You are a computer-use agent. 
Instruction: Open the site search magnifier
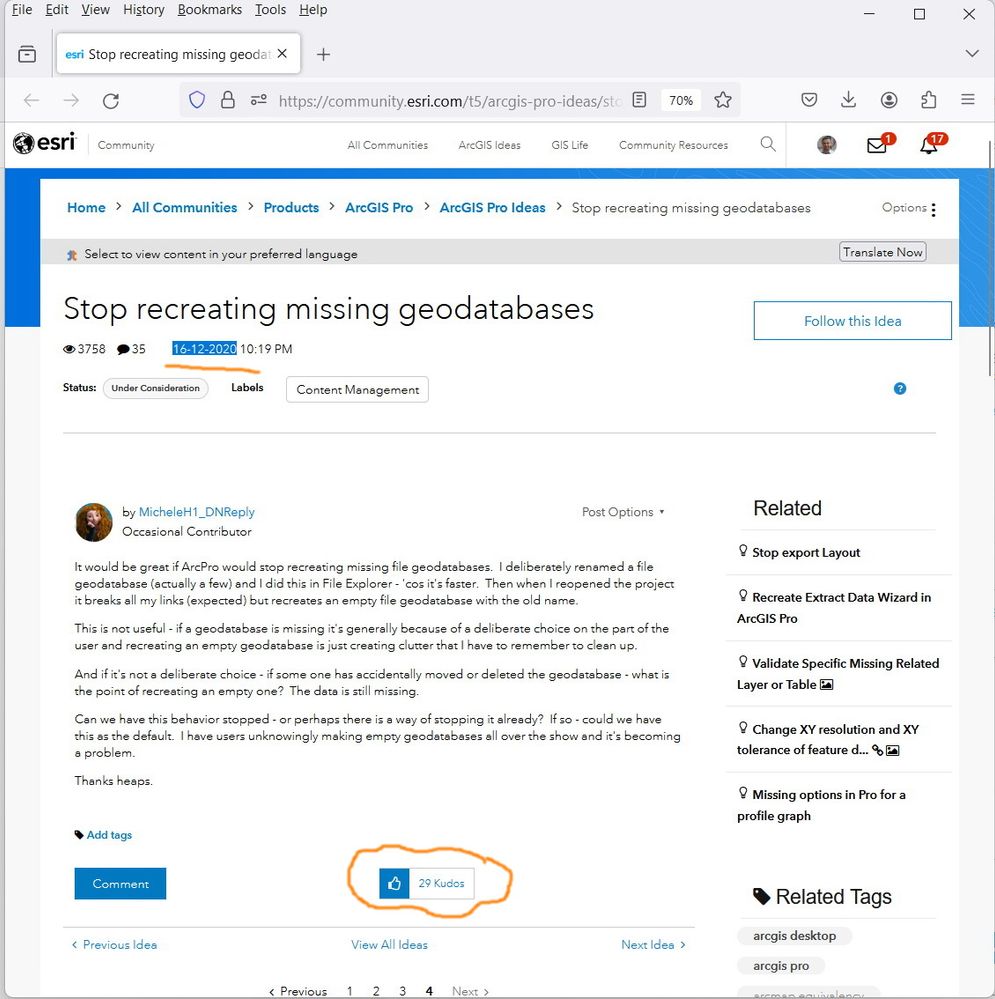[x=768, y=144]
